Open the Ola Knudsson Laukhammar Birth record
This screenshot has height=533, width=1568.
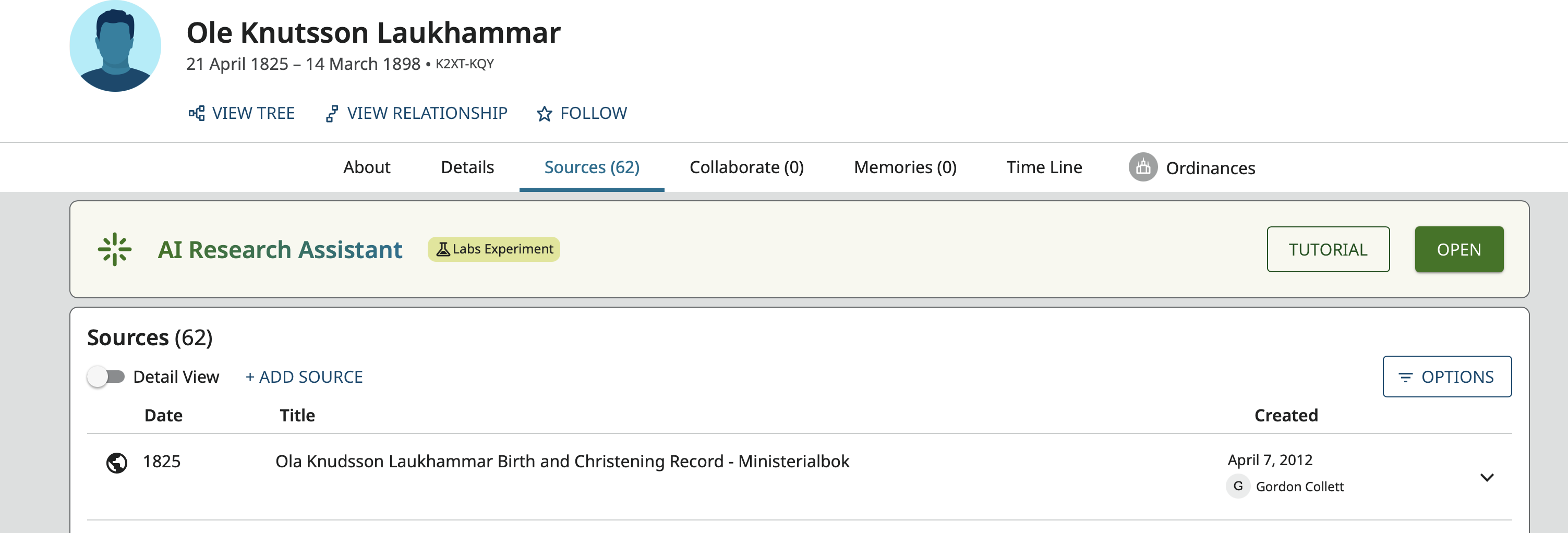[562, 461]
